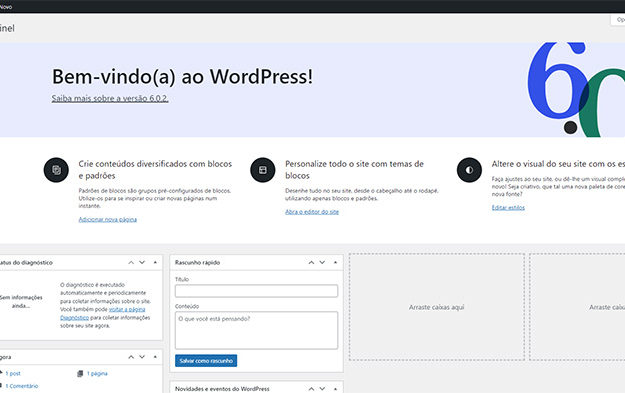Open 'Adicionar nova página' link
Image resolution: width=625 pixels, height=393 pixels.
click(108, 219)
